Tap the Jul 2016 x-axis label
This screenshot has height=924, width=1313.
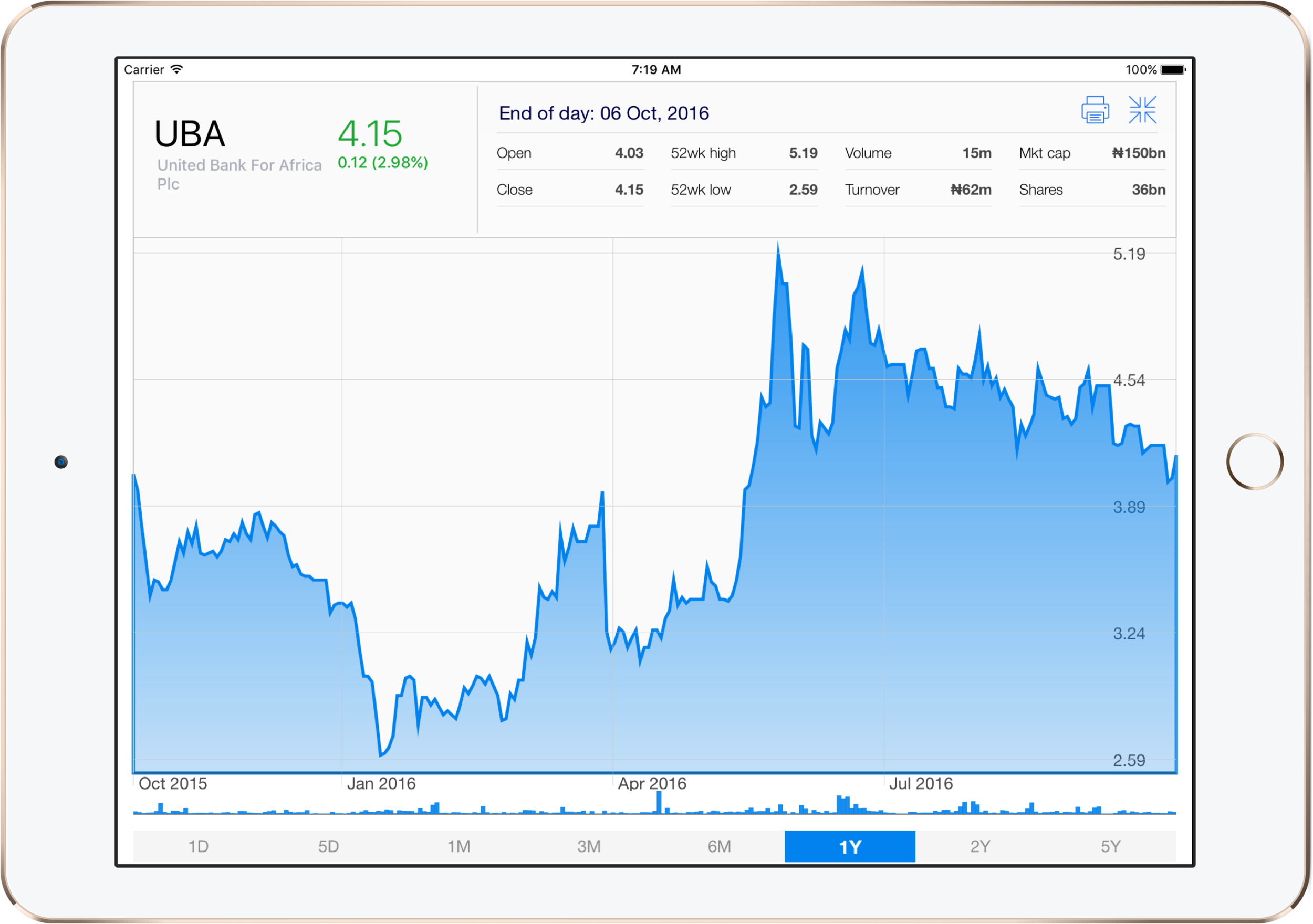tap(921, 784)
